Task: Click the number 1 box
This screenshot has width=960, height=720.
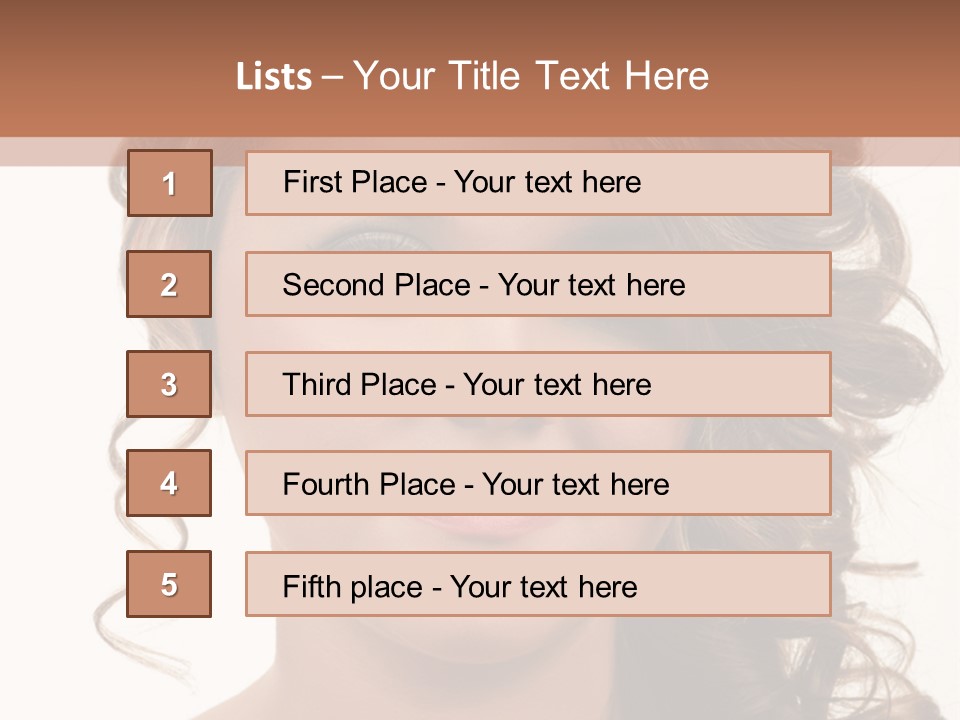Action: 170,183
